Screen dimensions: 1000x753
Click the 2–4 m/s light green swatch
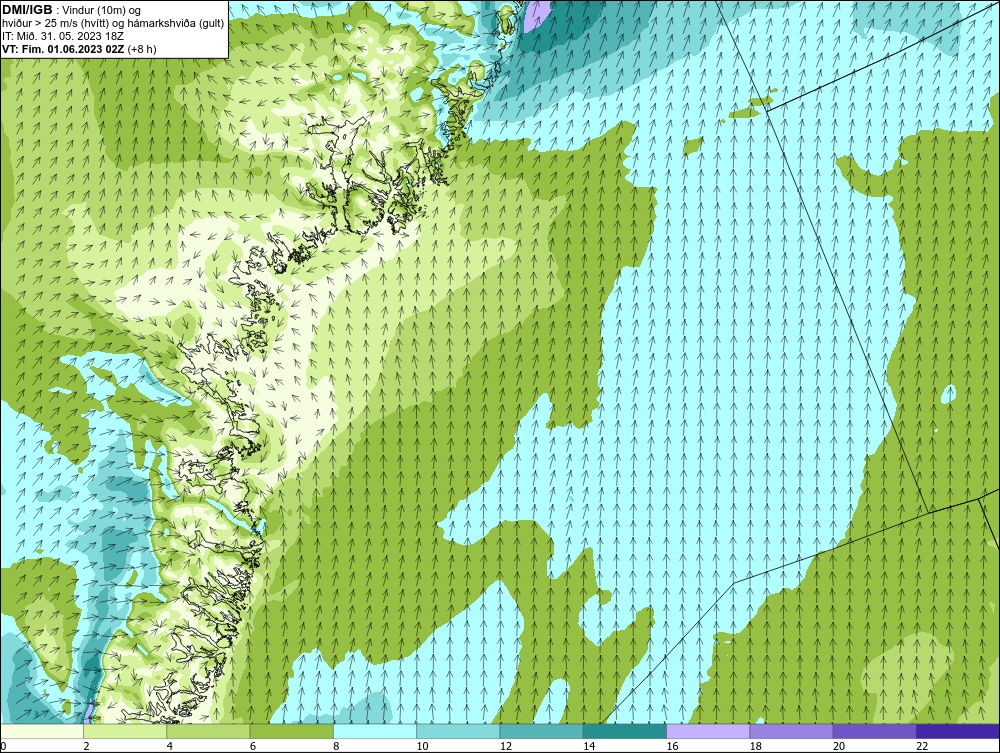pos(125,731)
